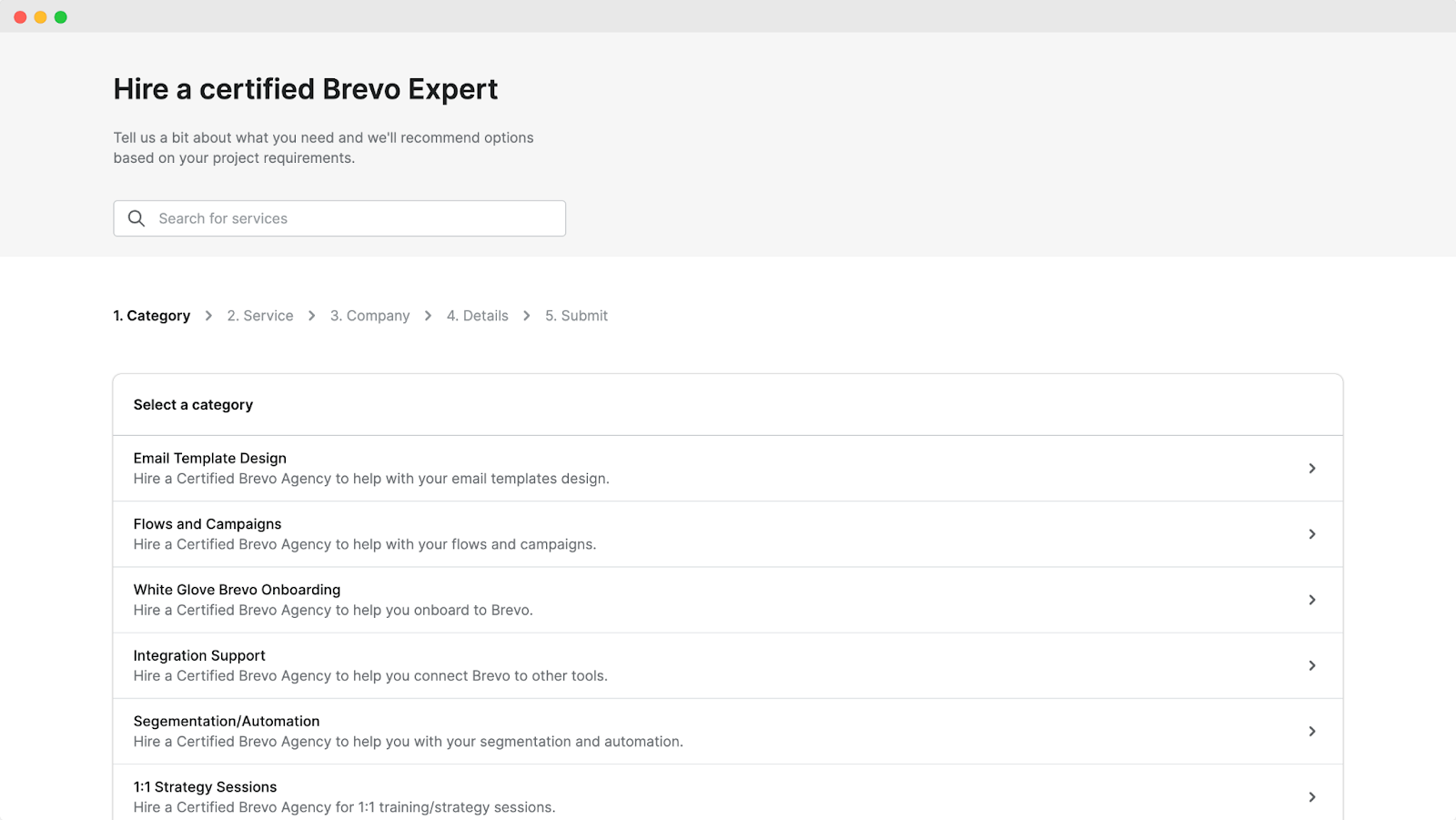The height and width of the screenshot is (820, 1456).
Task: Click the 'Tell us a bit about' intro text
Action: tap(323, 147)
